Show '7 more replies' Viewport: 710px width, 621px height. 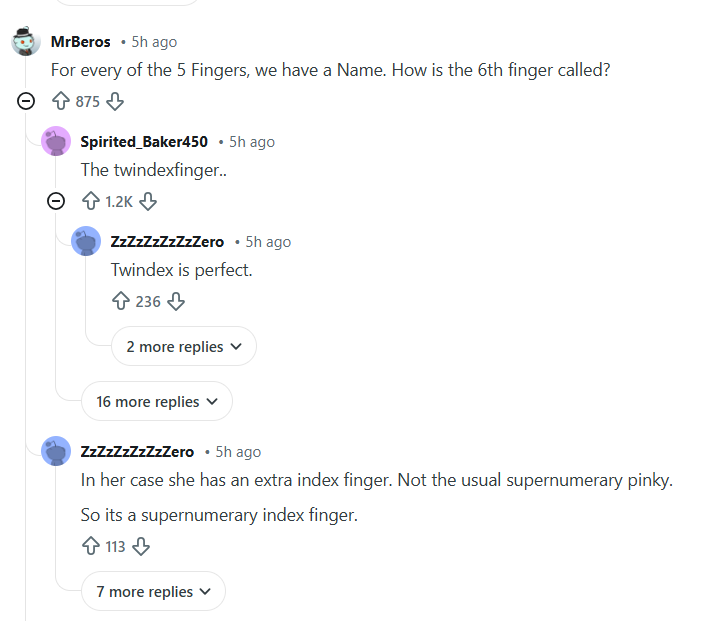(x=153, y=592)
